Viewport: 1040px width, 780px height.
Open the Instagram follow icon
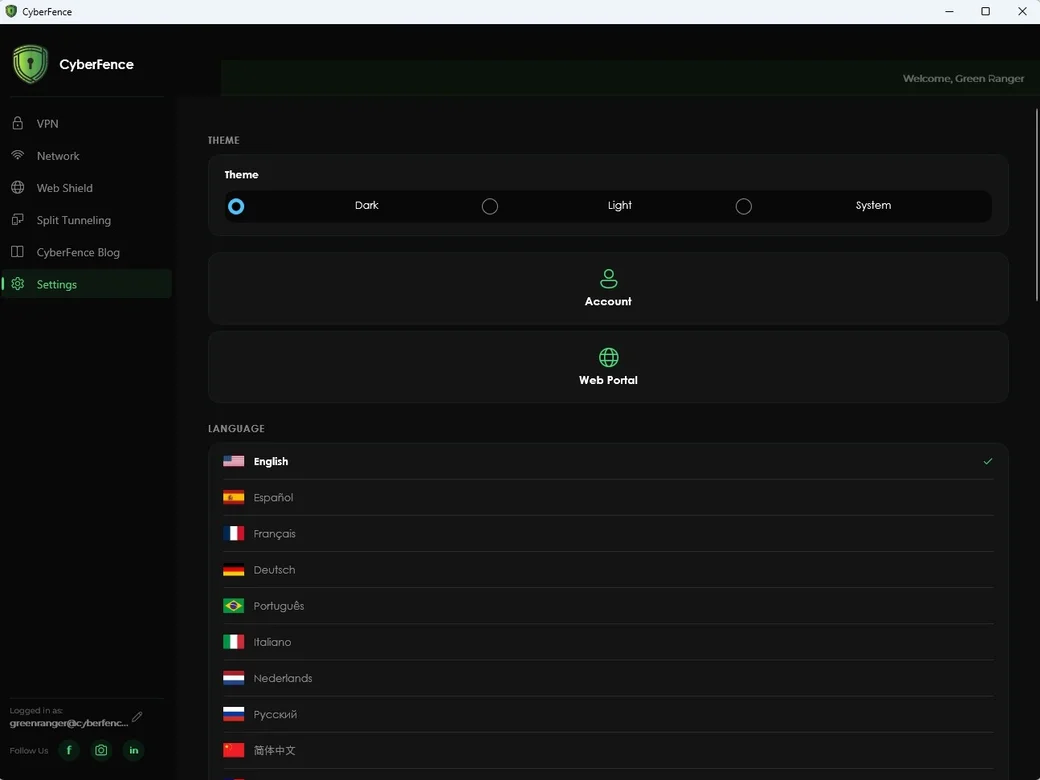pos(101,750)
